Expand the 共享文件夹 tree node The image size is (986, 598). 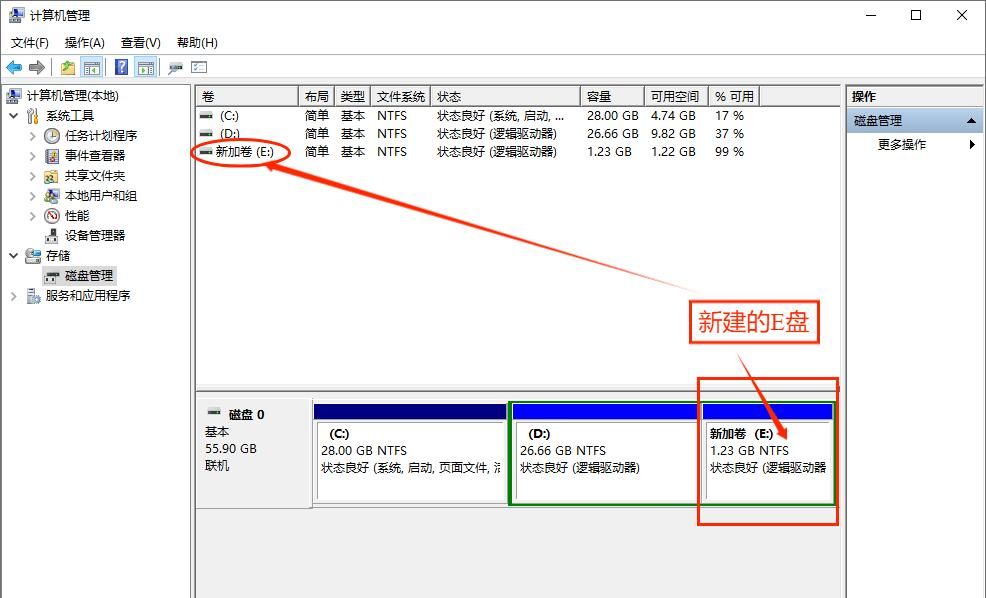32,176
